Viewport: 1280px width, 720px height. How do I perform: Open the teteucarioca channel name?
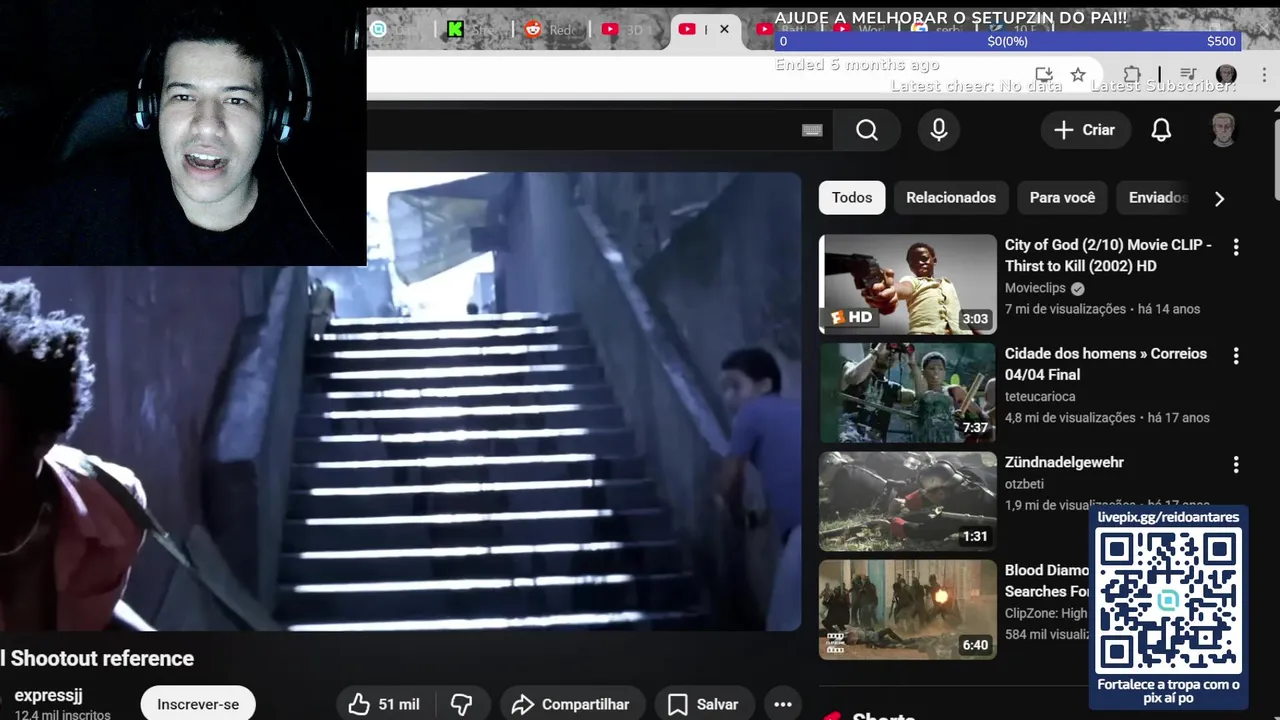click(x=1040, y=396)
